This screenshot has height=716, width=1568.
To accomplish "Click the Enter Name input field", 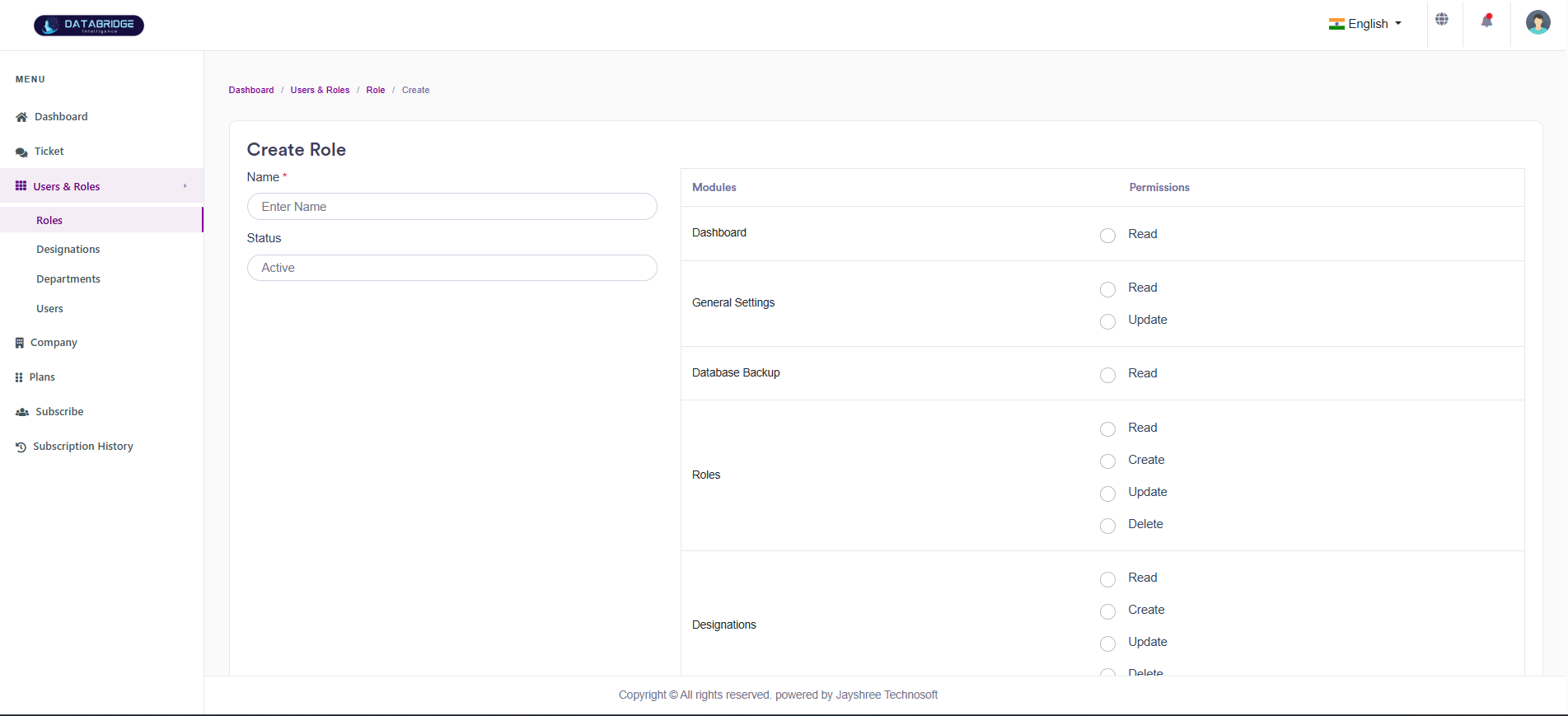I will pyautogui.click(x=452, y=207).
